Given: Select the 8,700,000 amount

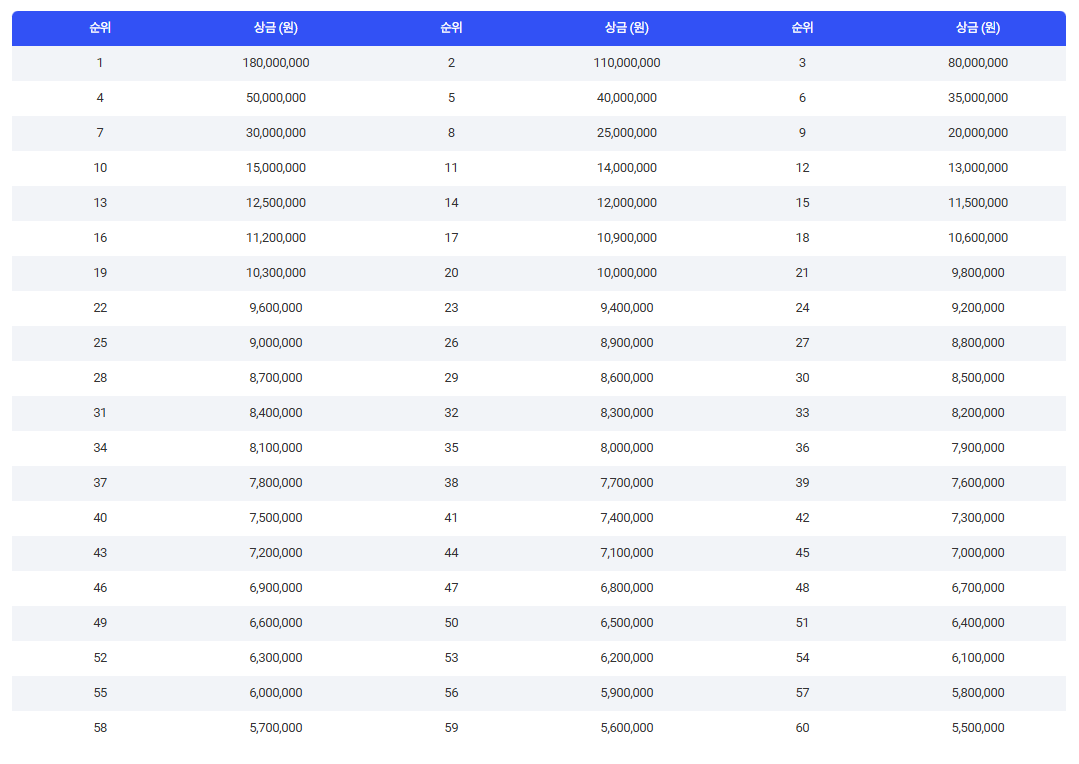Looking at the screenshot, I should (x=275, y=378).
